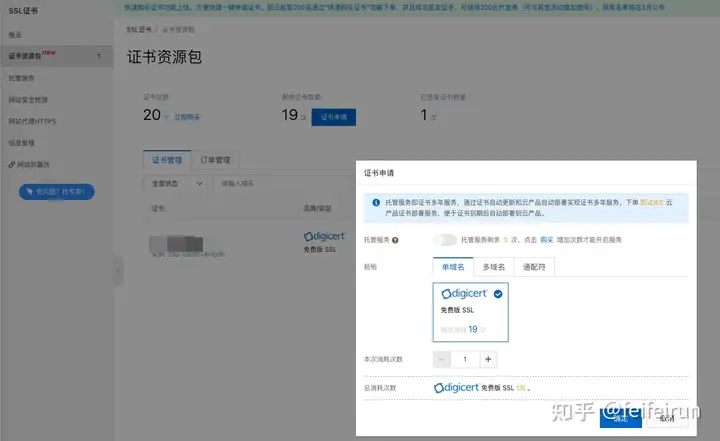
Task: Click the blurred certificate thumbnail in table
Action: 176,243
